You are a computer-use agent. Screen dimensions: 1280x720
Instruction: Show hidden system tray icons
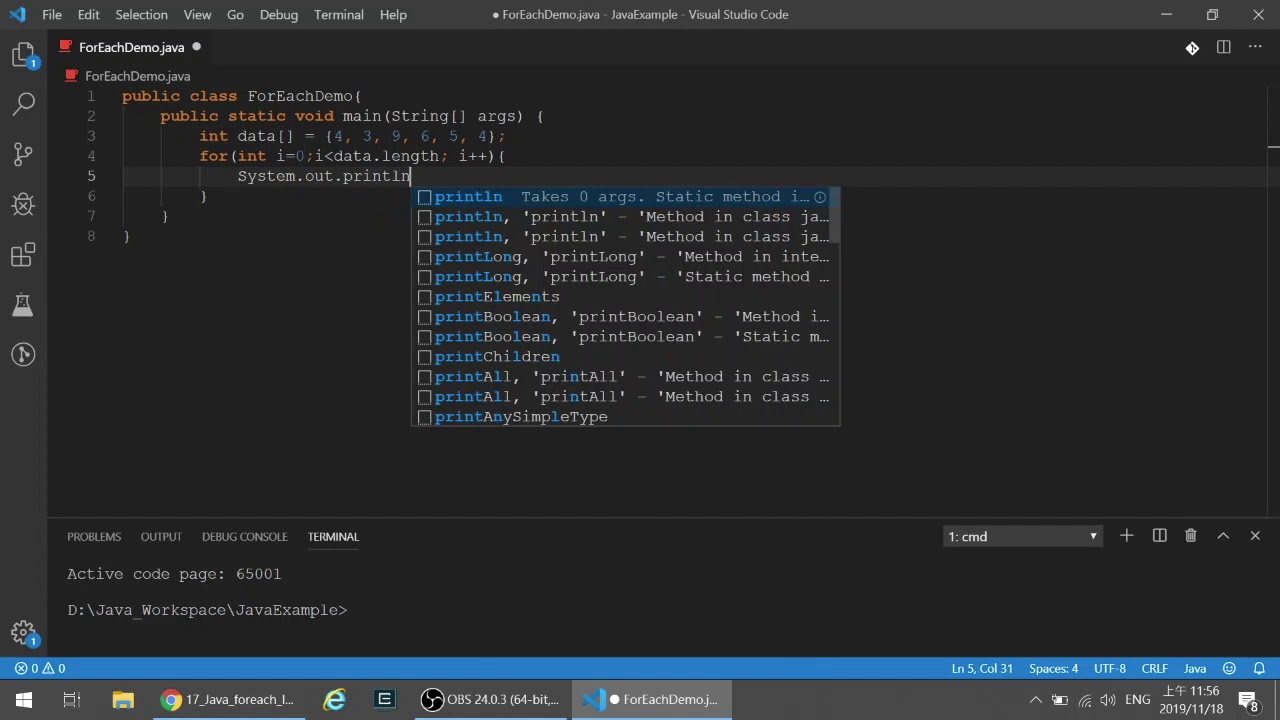[x=1036, y=700]
